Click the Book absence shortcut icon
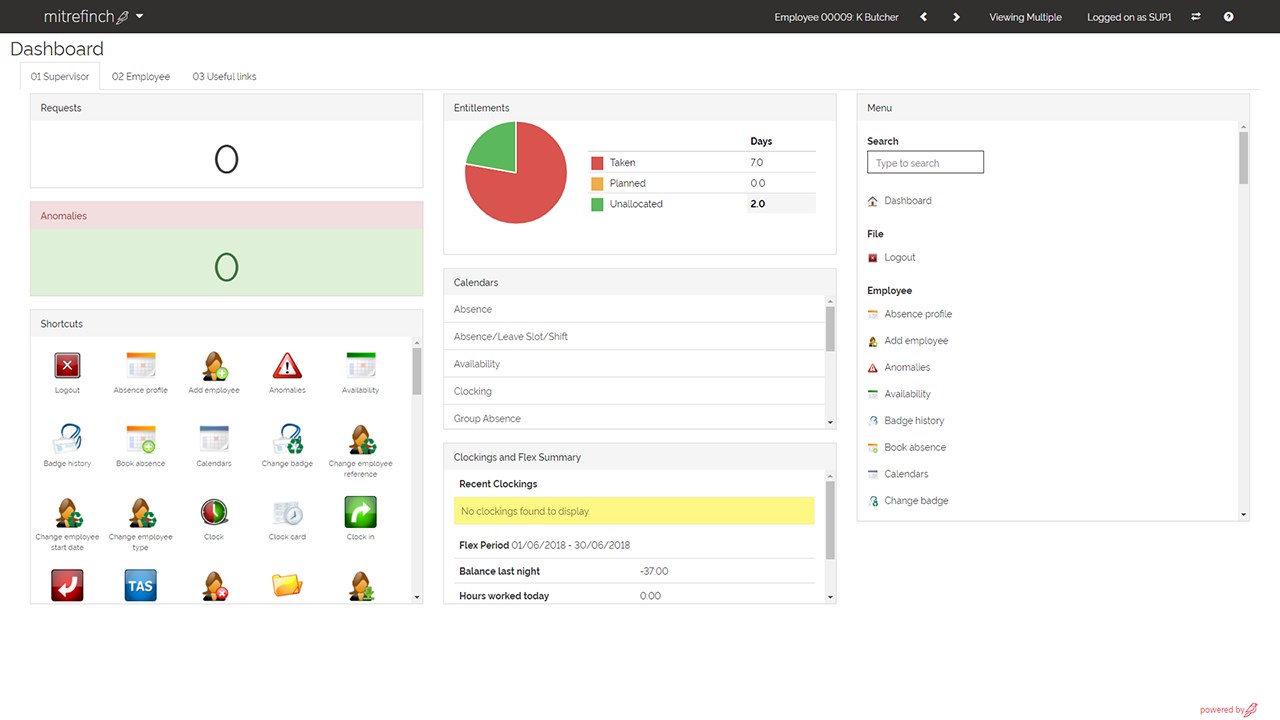Screen dimensions: 1280x720 141,439
